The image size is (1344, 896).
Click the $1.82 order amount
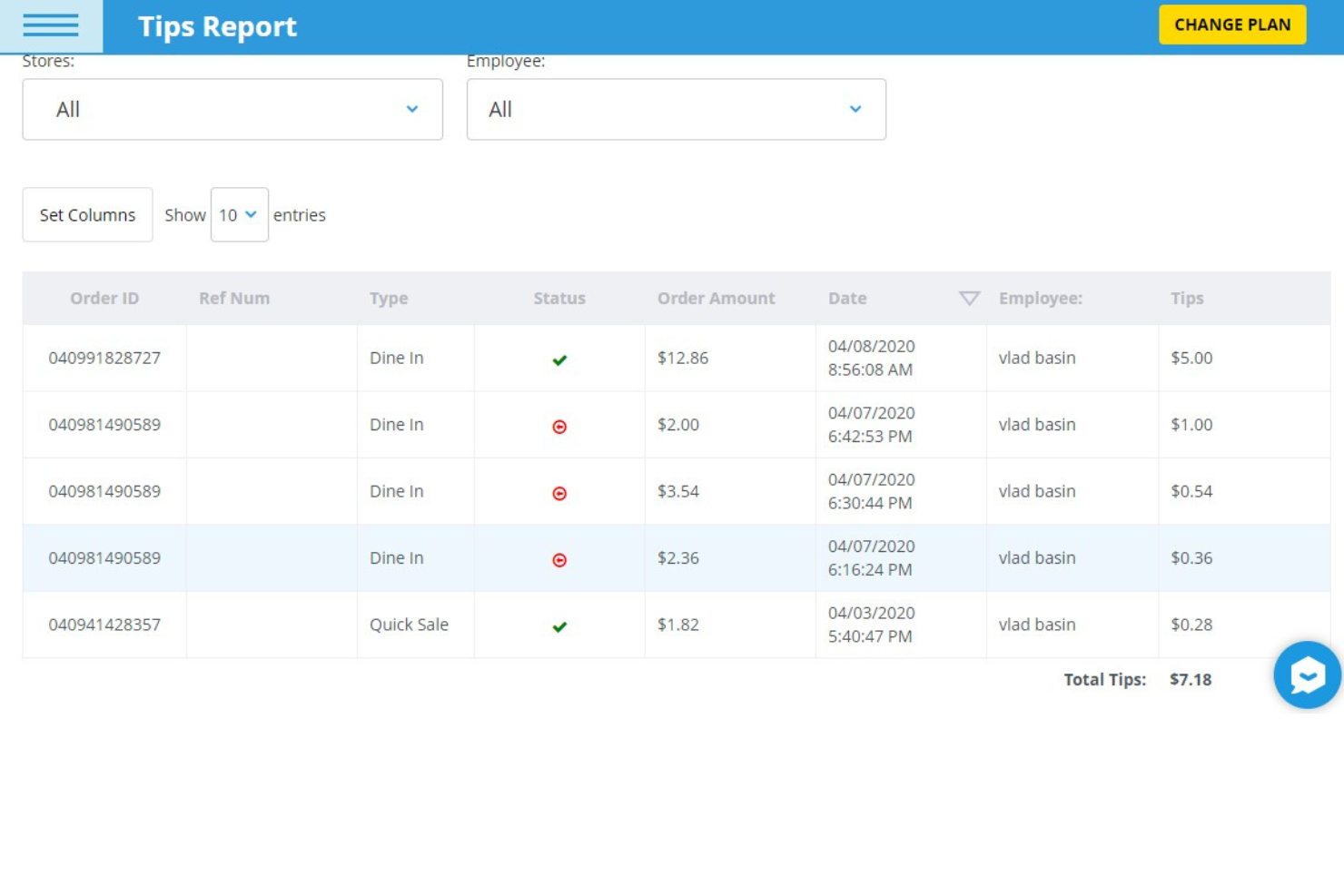coord(678,625)
